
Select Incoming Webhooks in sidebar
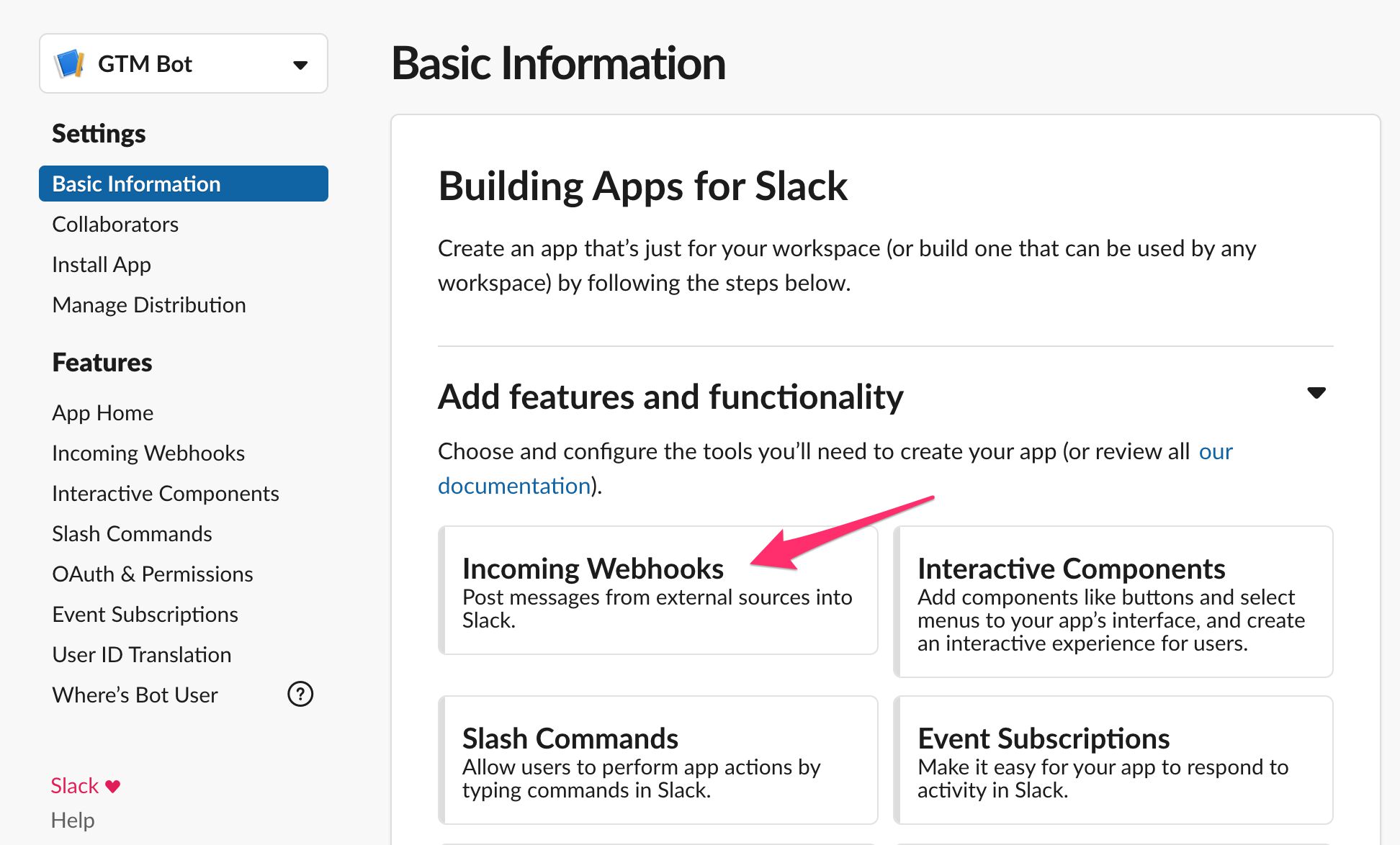point(148,453)
